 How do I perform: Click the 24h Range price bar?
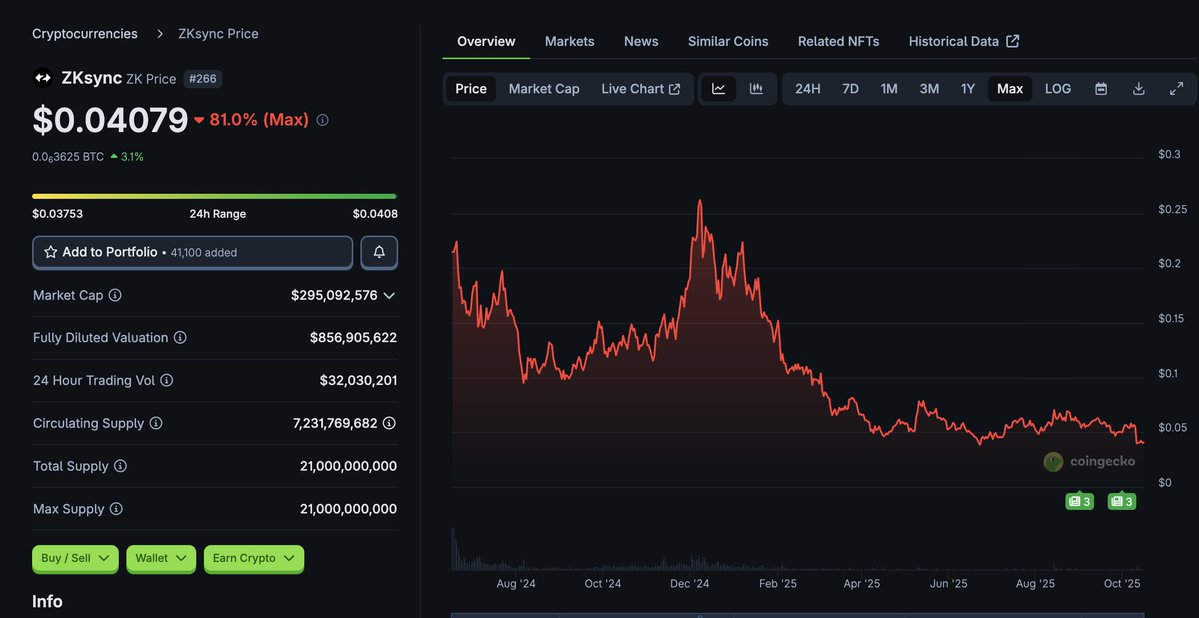[x=214, y=196]
